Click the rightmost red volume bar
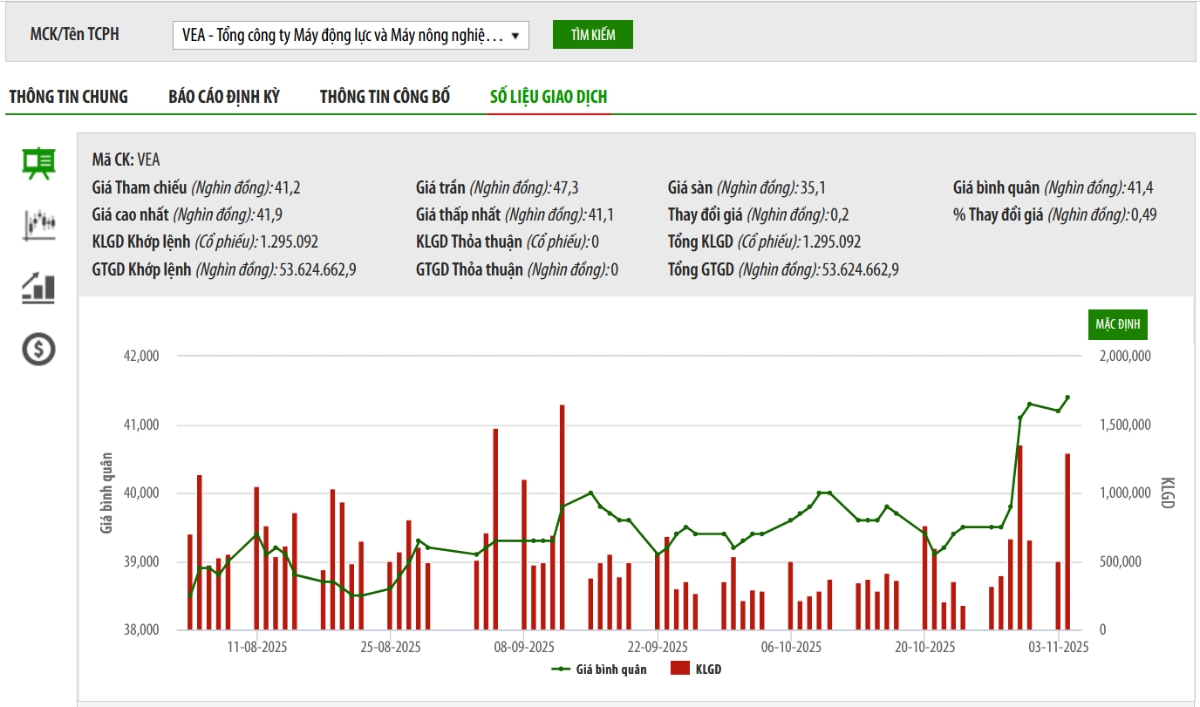Viewport: 1200px width, 707px height. [1068, 540]
